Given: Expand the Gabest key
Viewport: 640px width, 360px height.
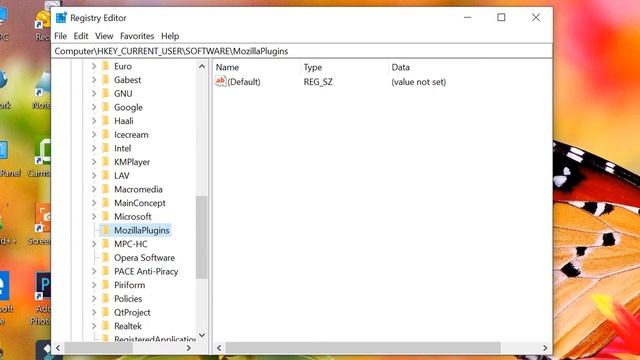Looking at the screenshot, I should pos(94,80).
